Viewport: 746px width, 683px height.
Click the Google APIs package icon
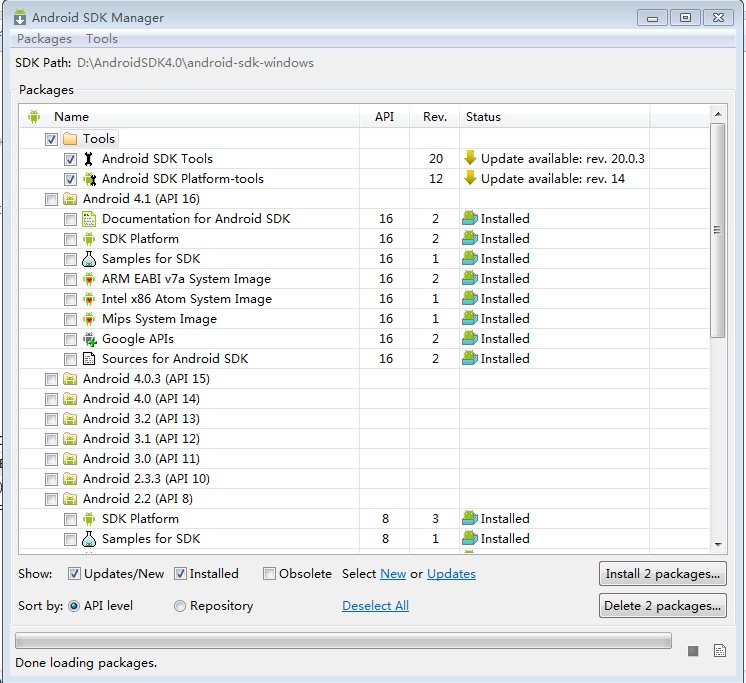point(89,339)
